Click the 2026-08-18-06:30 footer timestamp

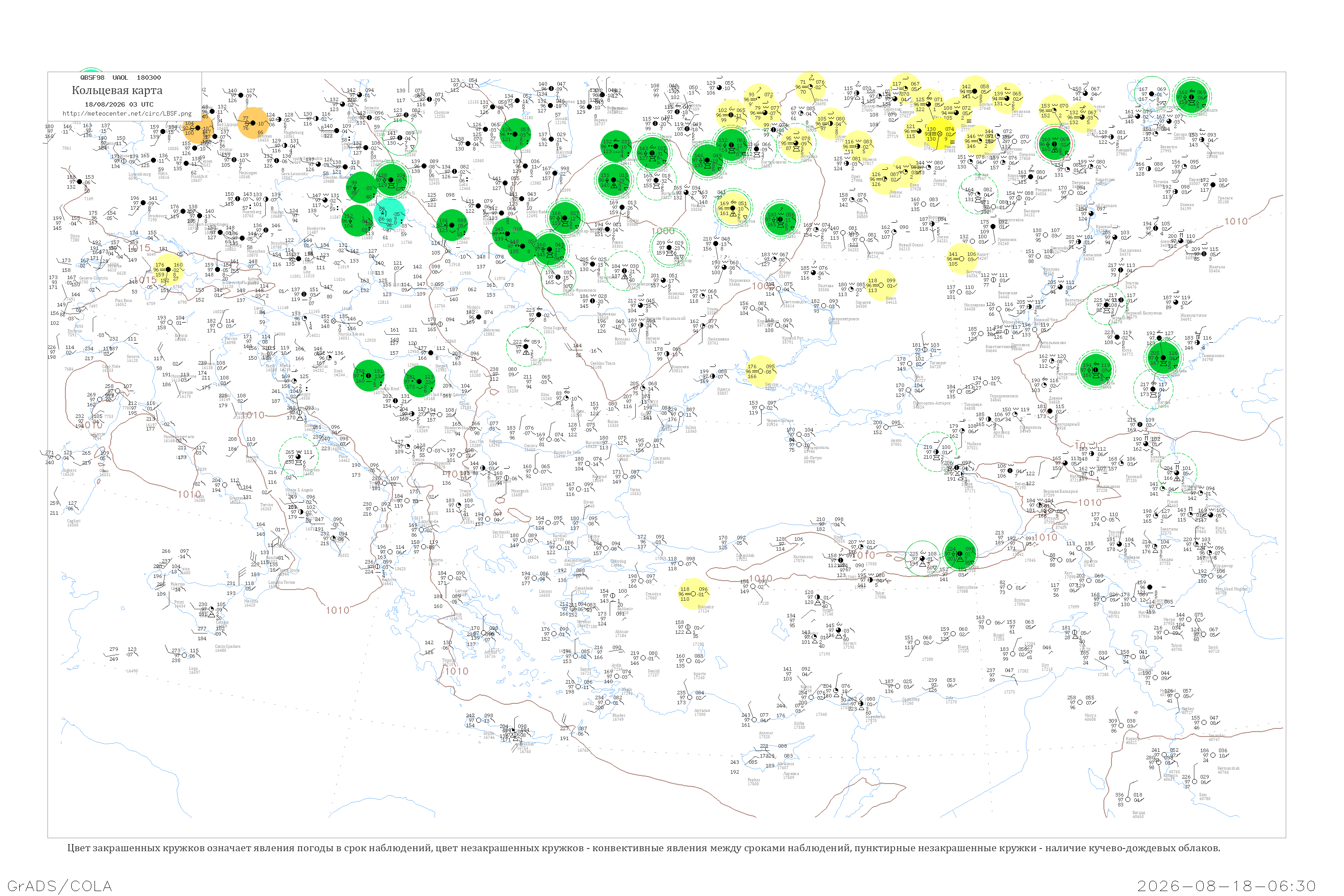(x=1226, y=886)
